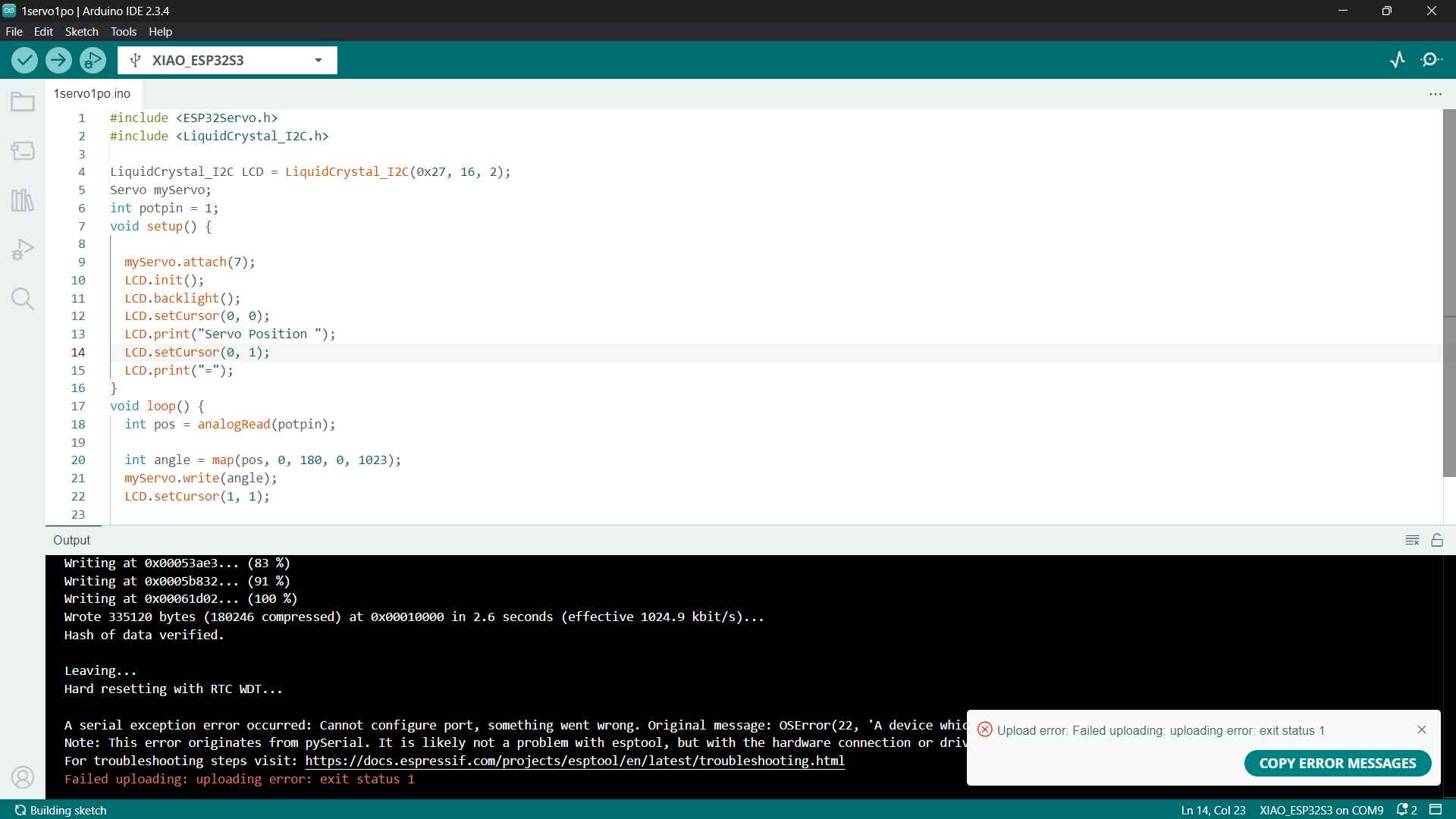
Task: Click XIAO_ESP32S3 on COM9 status entry
Action: (x=1321, y=810)
